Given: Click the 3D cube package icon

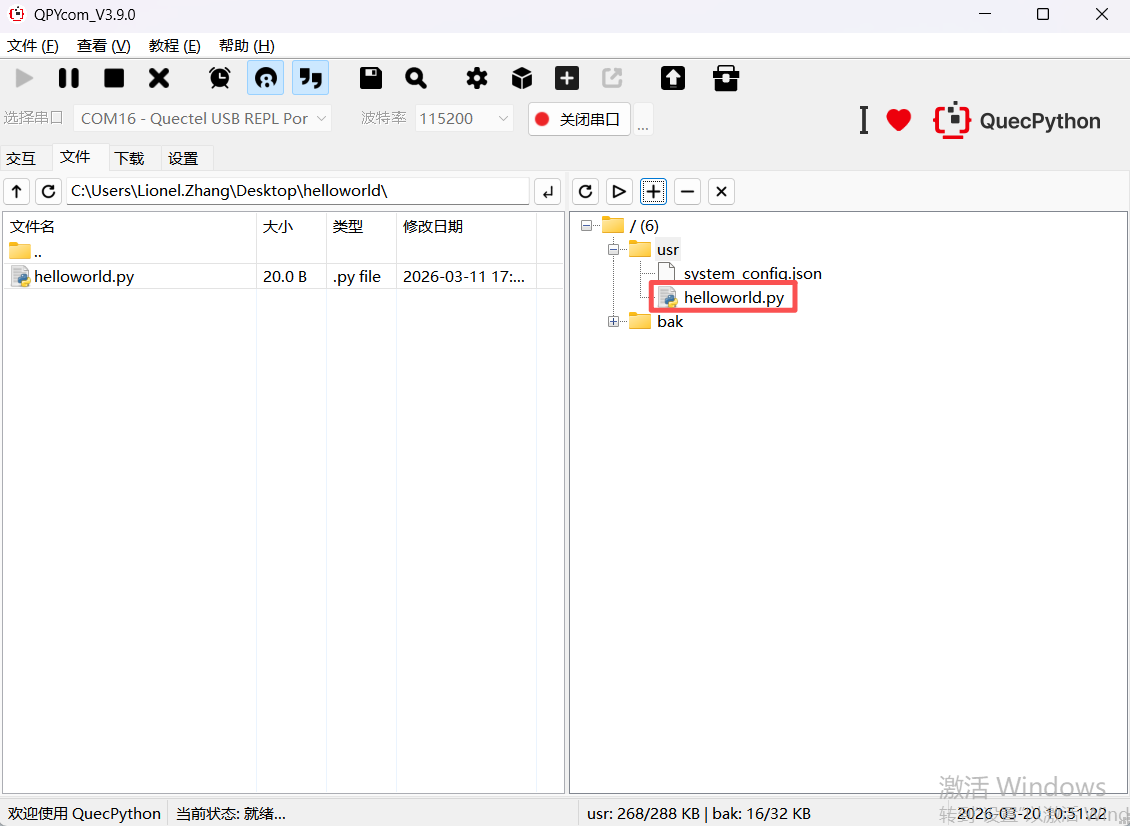Looking at the screenshot, I should [522, 78].
